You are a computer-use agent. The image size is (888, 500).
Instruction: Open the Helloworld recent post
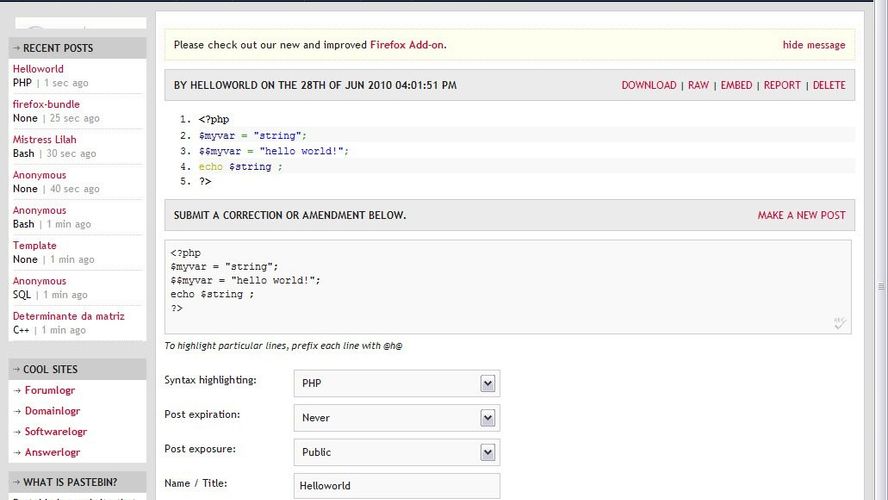[38, 69]
